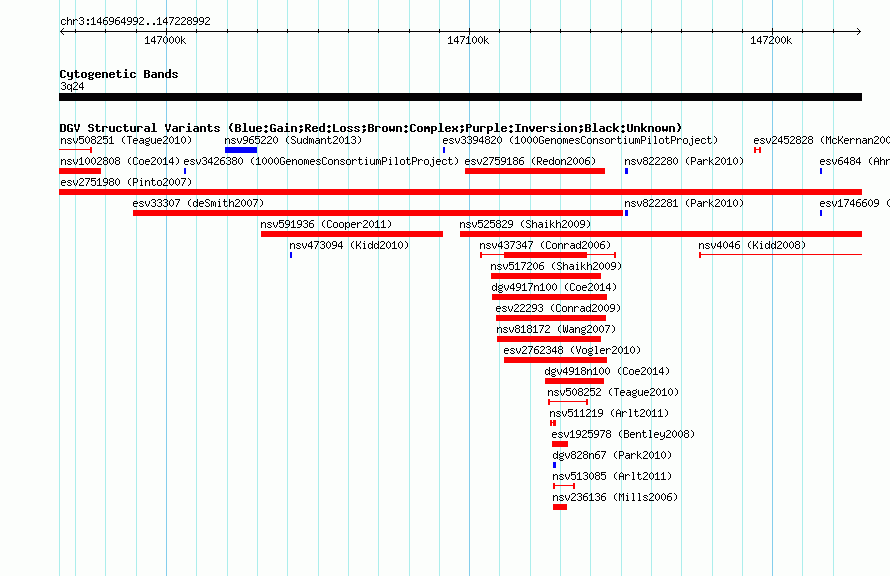Click nsv4046 (Kidd2008) label
The height and width of the screenshot is (576, 890).
[752, 245]
